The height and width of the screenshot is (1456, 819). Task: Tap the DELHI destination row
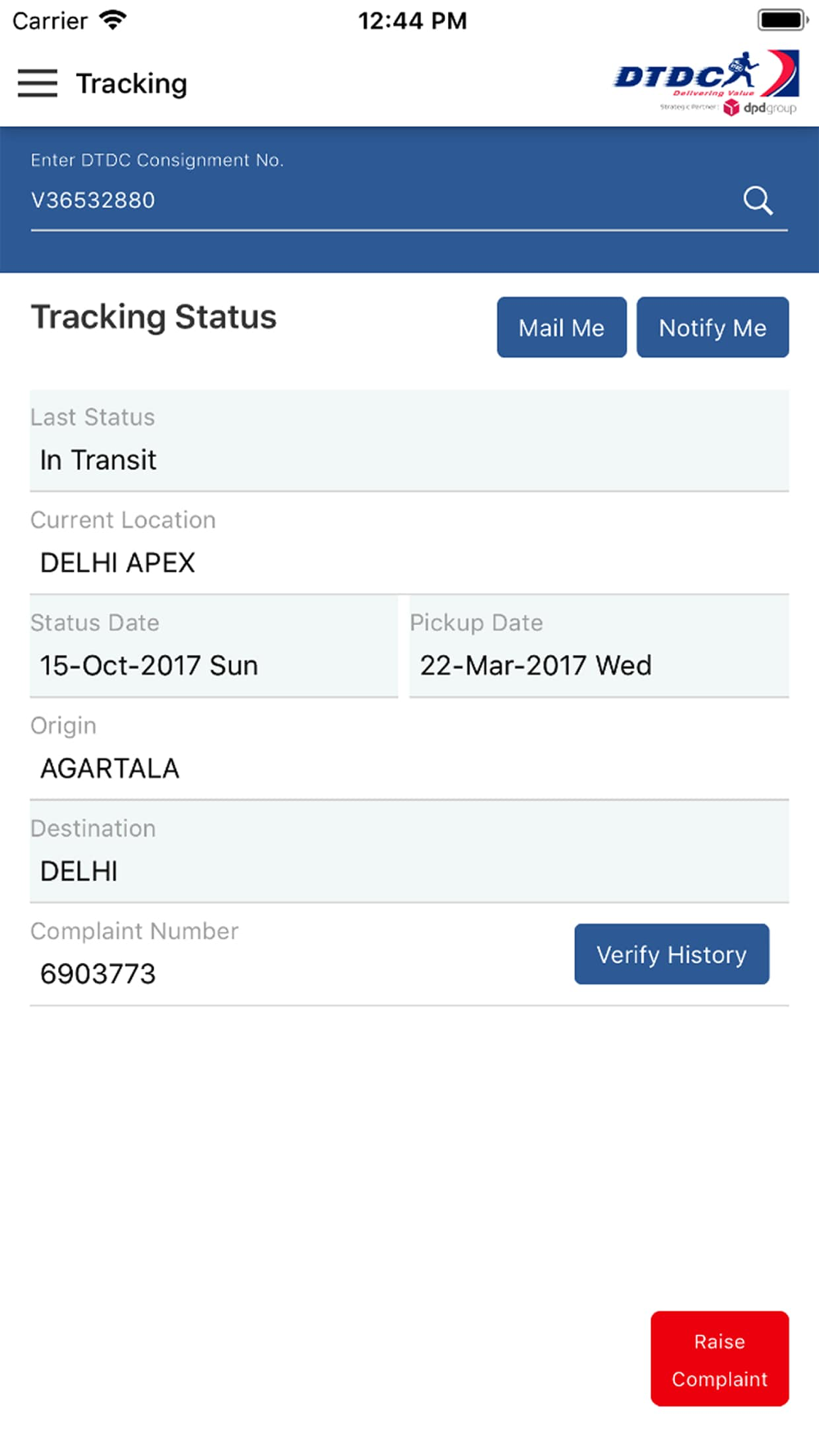click(409, 852)
